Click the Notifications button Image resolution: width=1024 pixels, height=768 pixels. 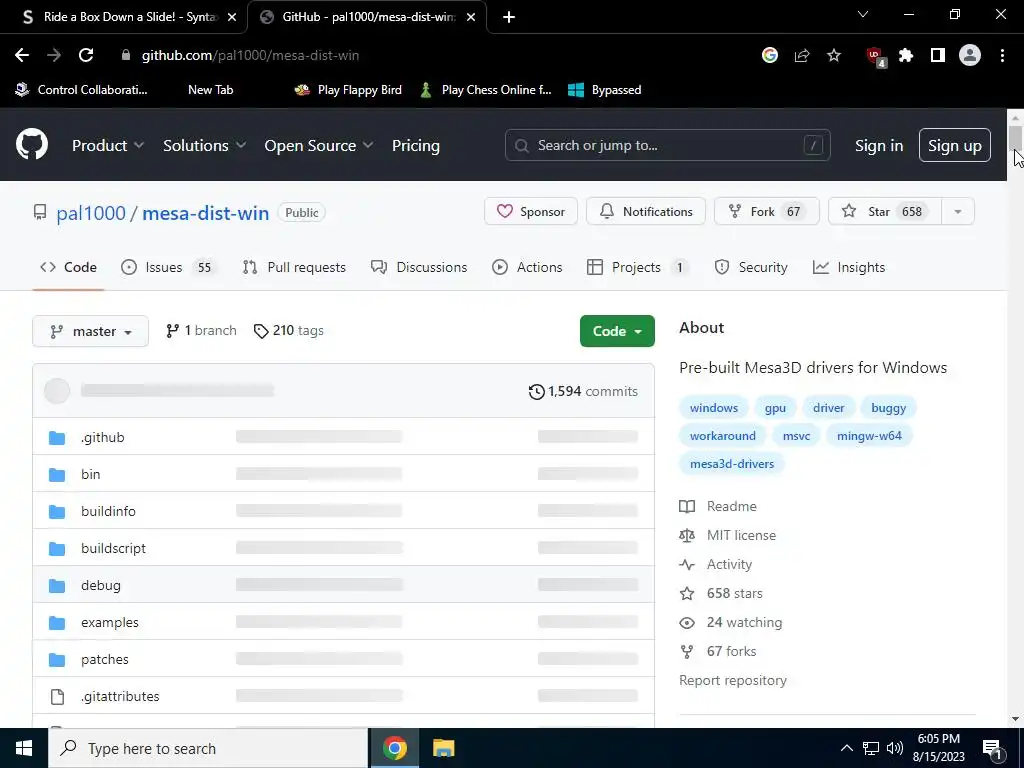click(x=646, y=212)
